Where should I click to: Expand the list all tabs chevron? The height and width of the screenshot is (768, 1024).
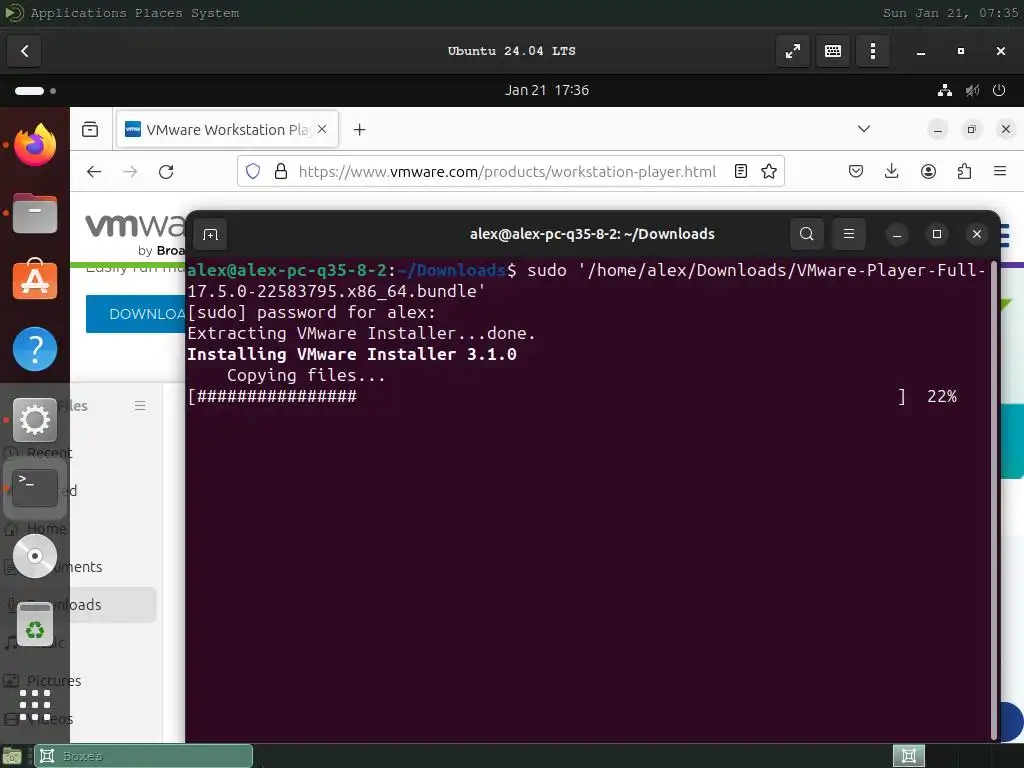pos(863,129)
